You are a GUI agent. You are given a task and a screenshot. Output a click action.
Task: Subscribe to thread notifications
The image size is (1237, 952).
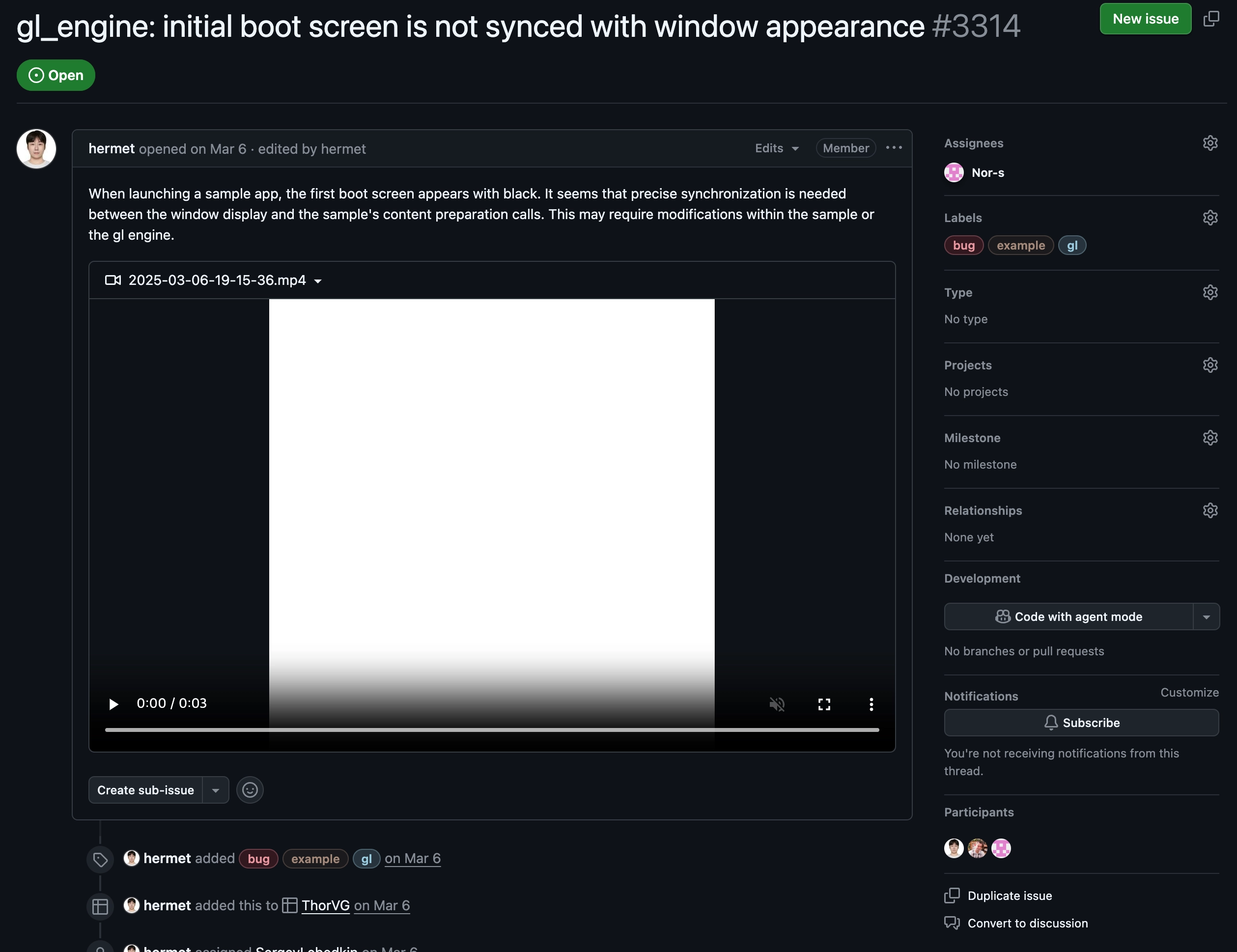tap(1081, 723)
